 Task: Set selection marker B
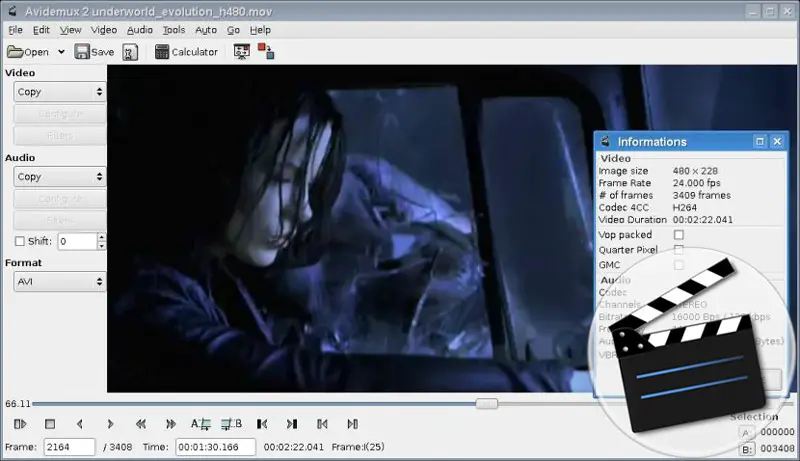(232, 424)
